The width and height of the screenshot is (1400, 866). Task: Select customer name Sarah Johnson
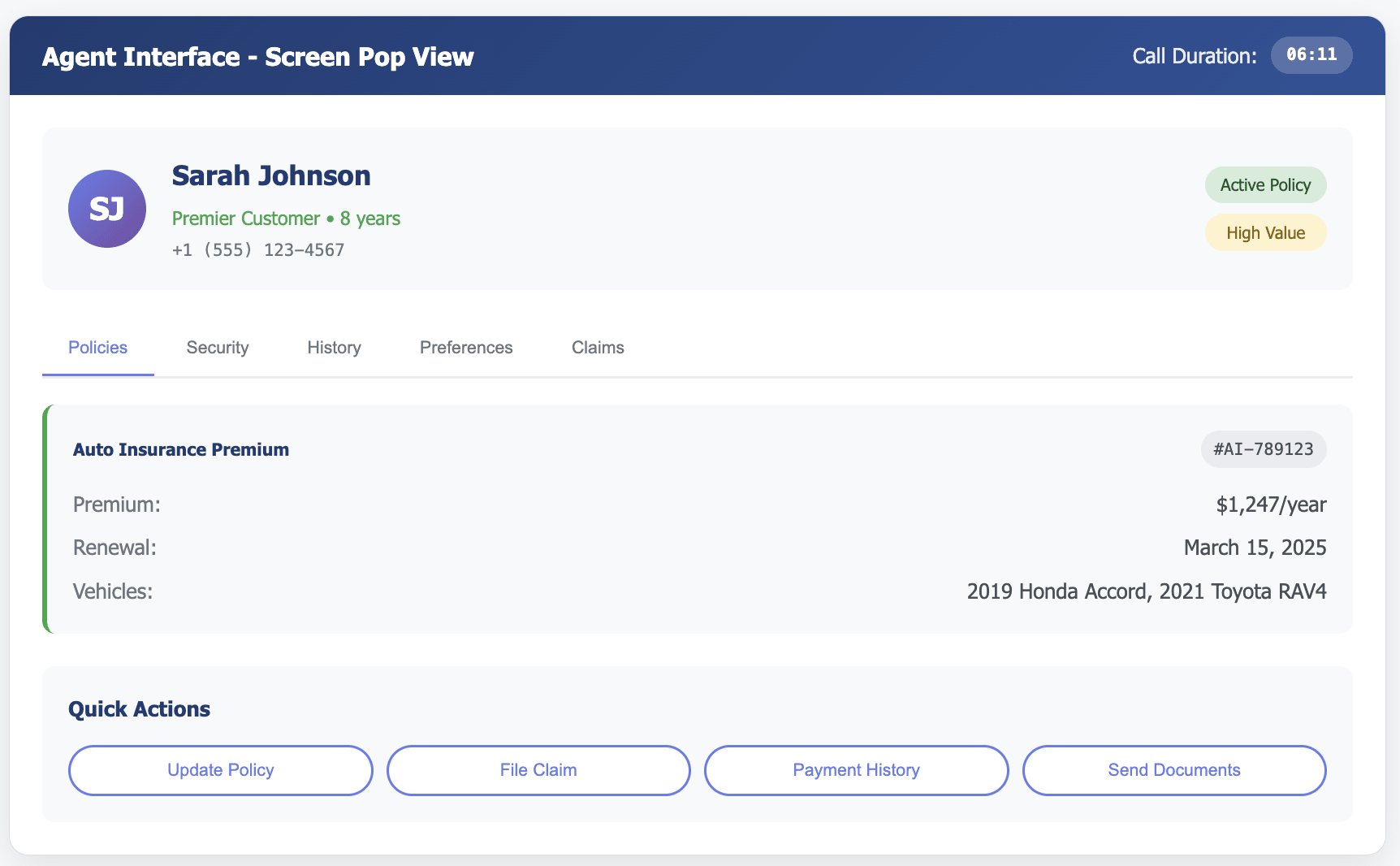pyautogui.click(x=271, y=175)
